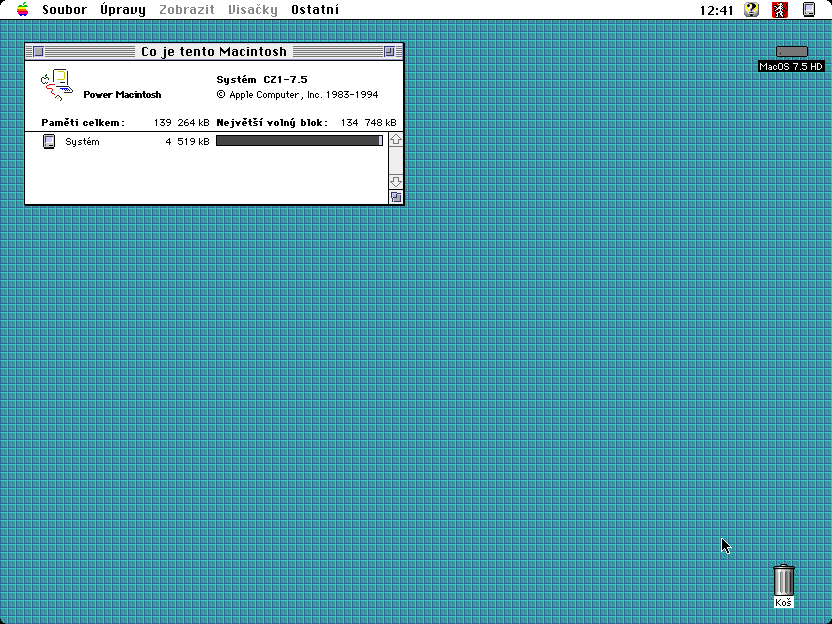Click the scroll up arrow
The height and width of the screenshot is (624, 832).
click(x=396, y=140)
